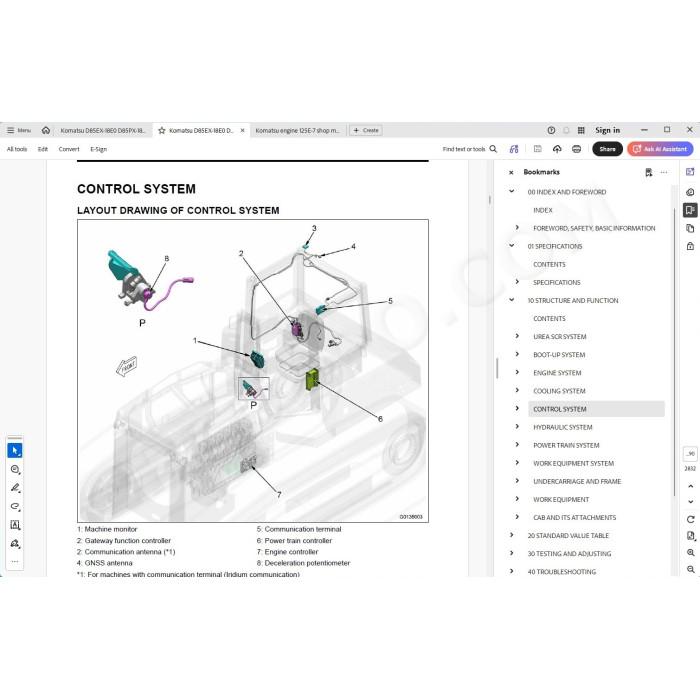This screenshot has width=700, height=700.
Task: Open page display options icon
Action: pyautogui.click(x=691, y=536)
